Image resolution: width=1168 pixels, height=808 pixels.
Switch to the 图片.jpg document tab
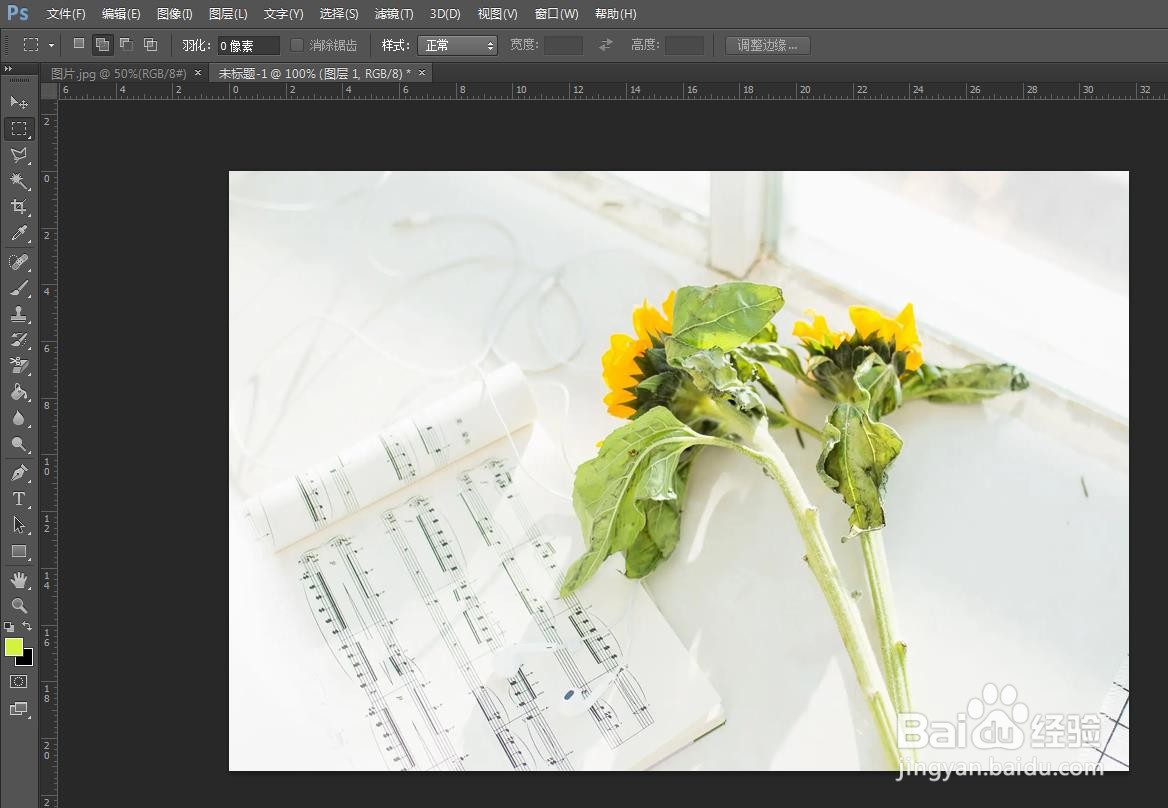(118, 73)
